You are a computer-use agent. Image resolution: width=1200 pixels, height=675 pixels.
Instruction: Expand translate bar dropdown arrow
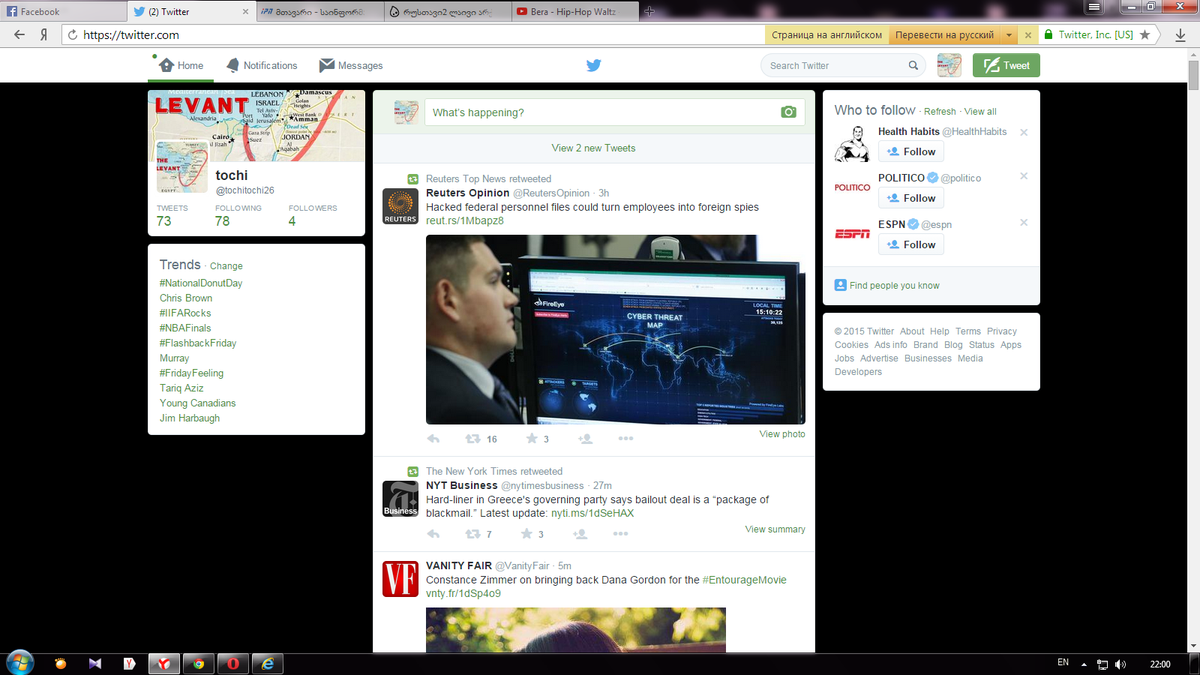click(1009, 34)
